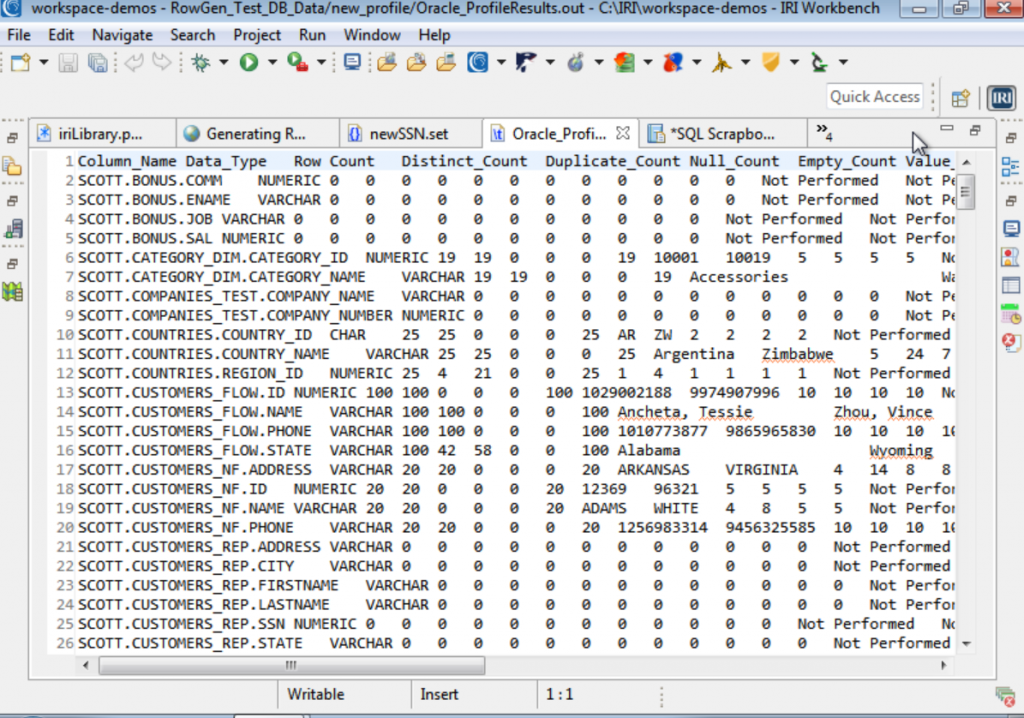Expand the Run configurations dropdown arrow
Viewport: 1024px width, 718px height.
[x=272, y=62]
